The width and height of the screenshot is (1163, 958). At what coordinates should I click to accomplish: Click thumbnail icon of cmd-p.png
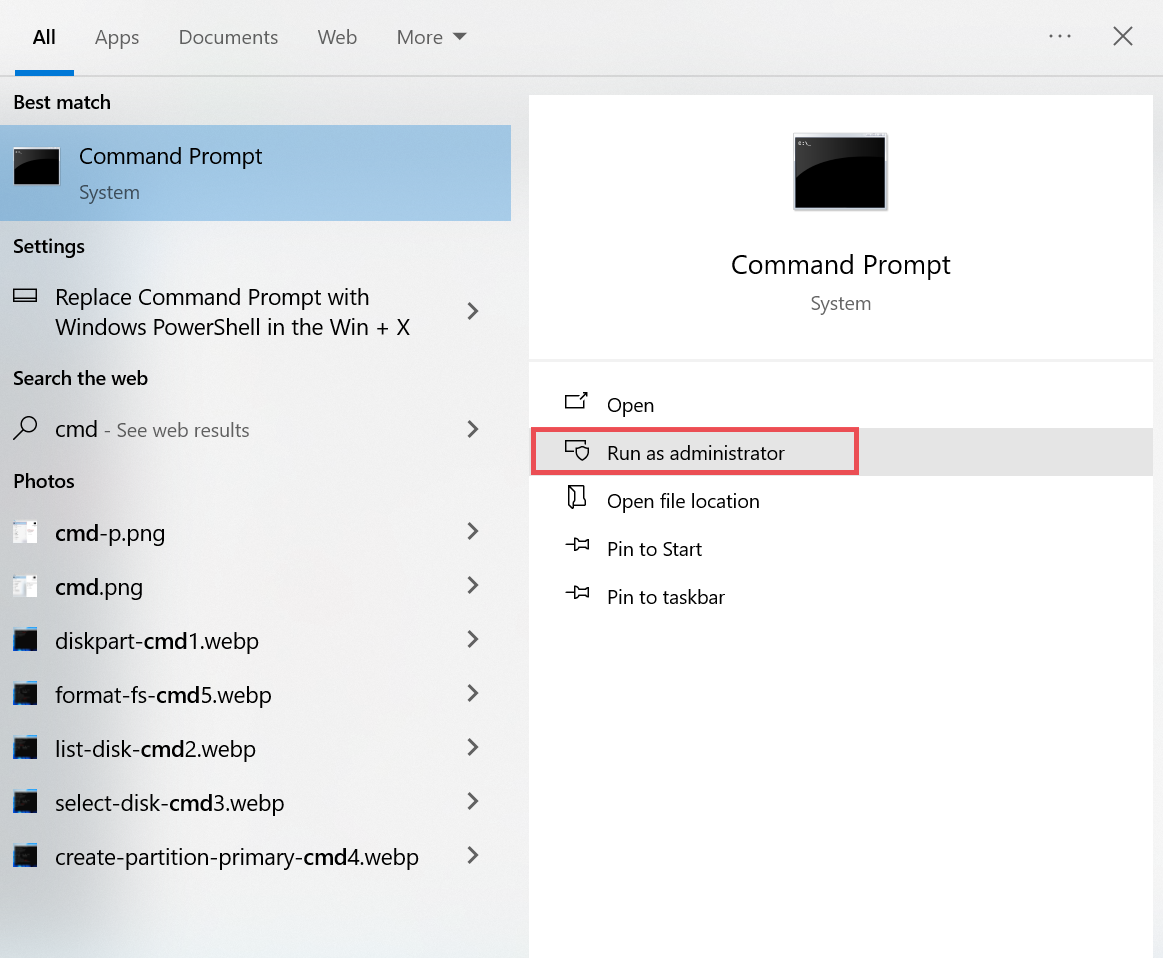point(25,532)
